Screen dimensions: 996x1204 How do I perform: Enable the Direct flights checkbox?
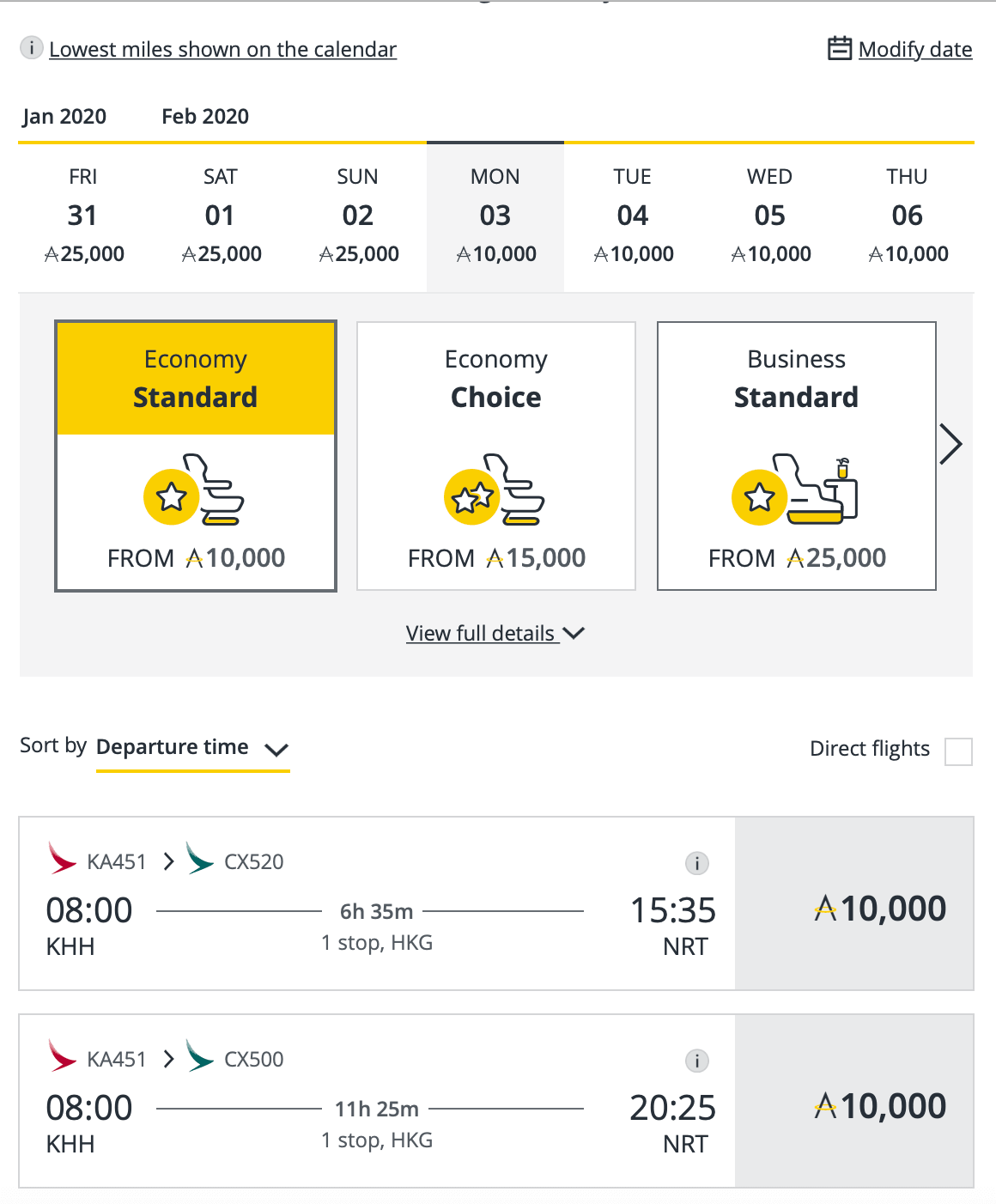958,751
